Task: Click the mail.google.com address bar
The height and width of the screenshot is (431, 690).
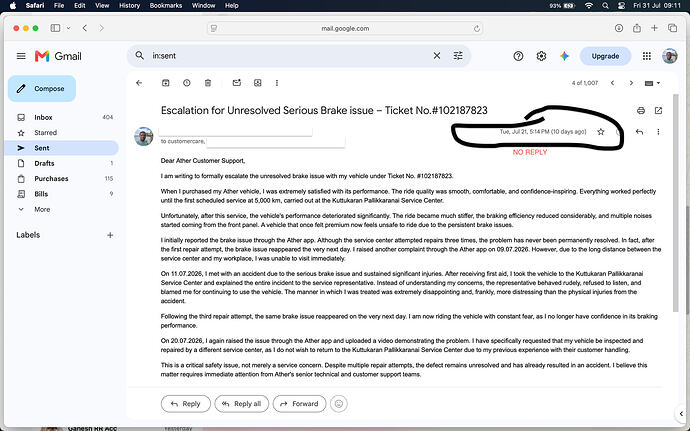Action: [x=345, y=29]
